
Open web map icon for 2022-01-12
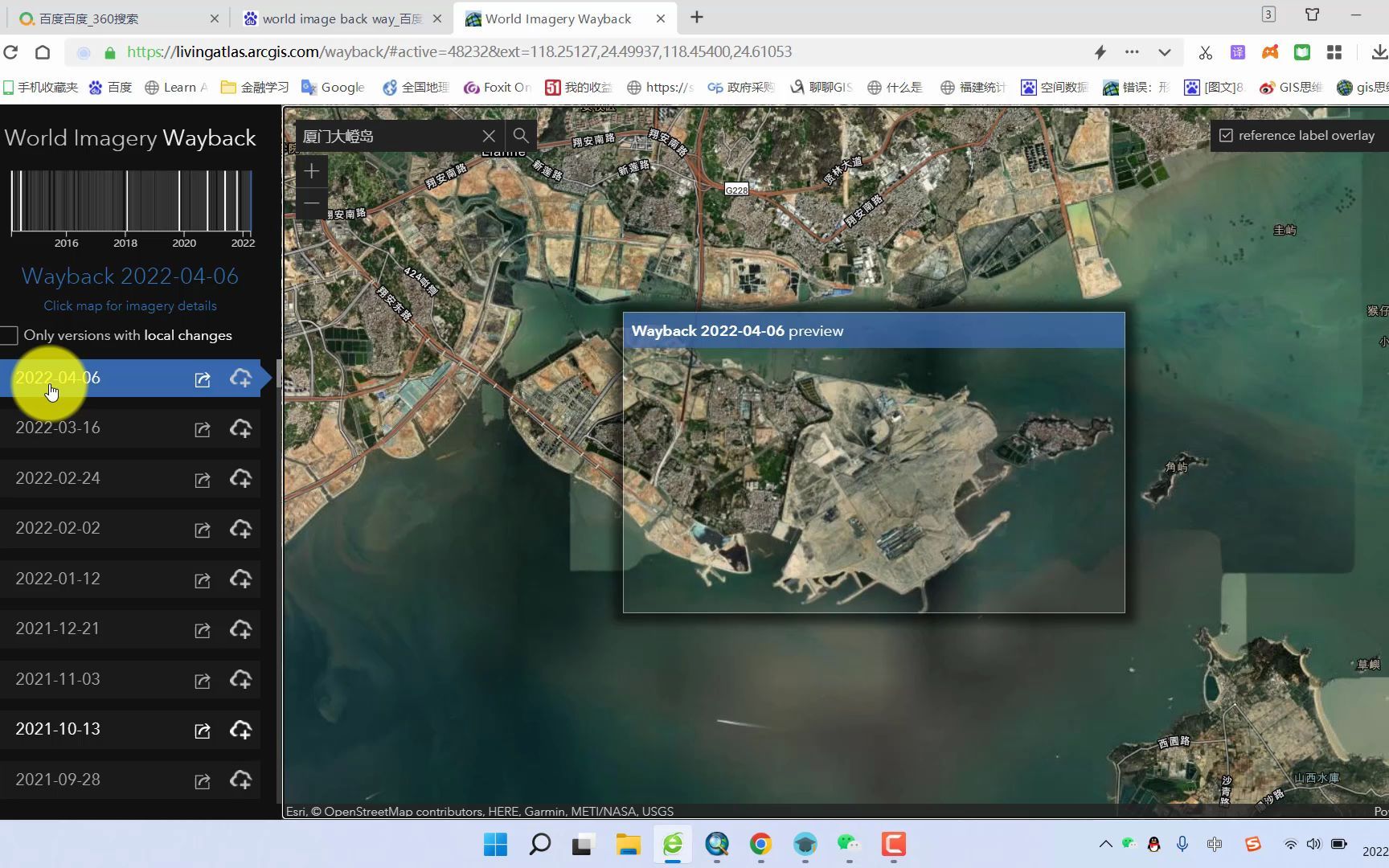[203, 580]
